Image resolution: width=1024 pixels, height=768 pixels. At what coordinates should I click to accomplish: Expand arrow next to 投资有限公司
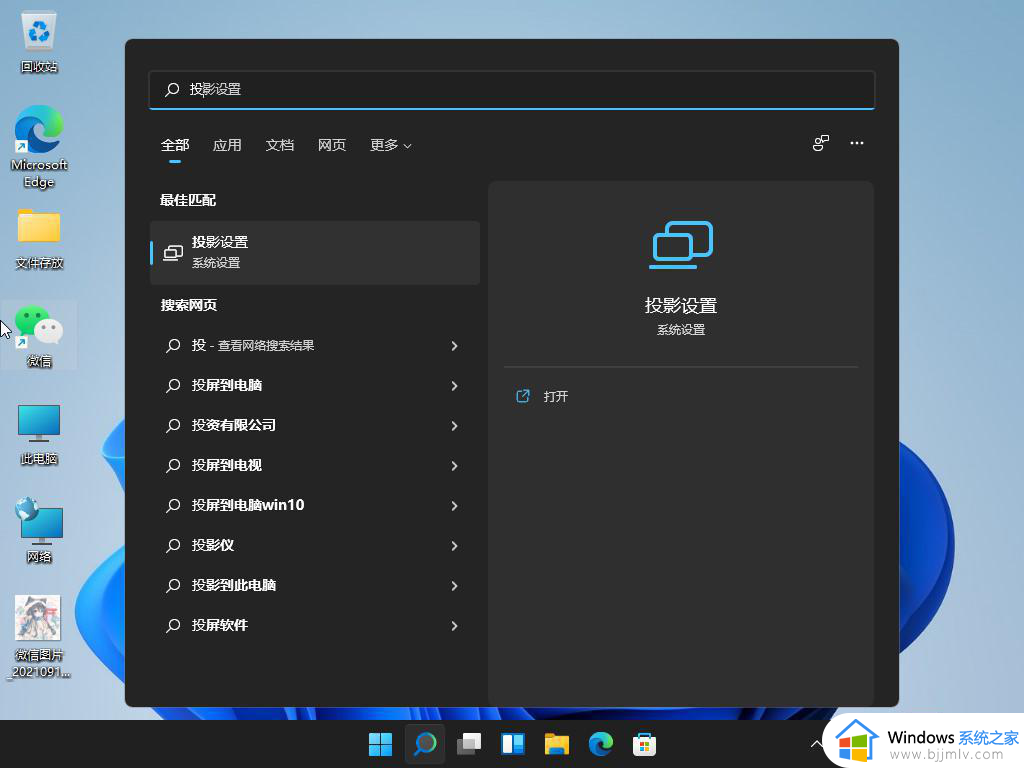coord(455,426)
